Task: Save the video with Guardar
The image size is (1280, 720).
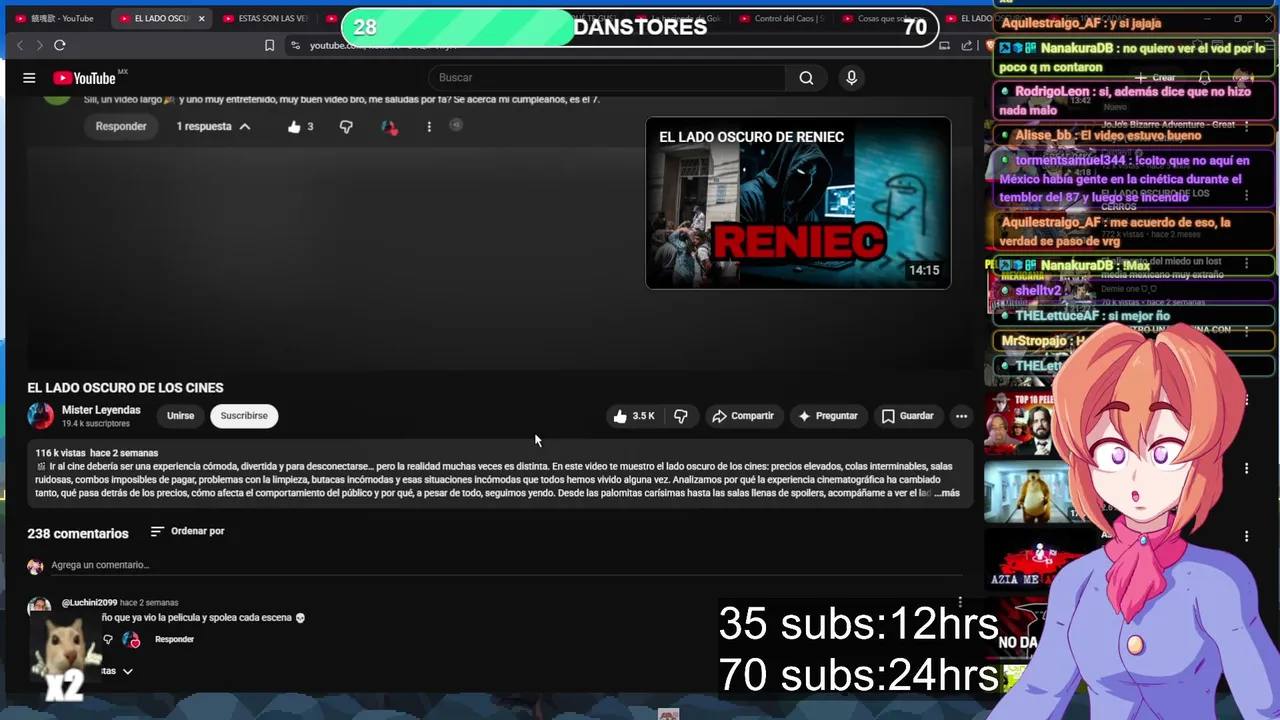Action: click(x=908, y=416)
